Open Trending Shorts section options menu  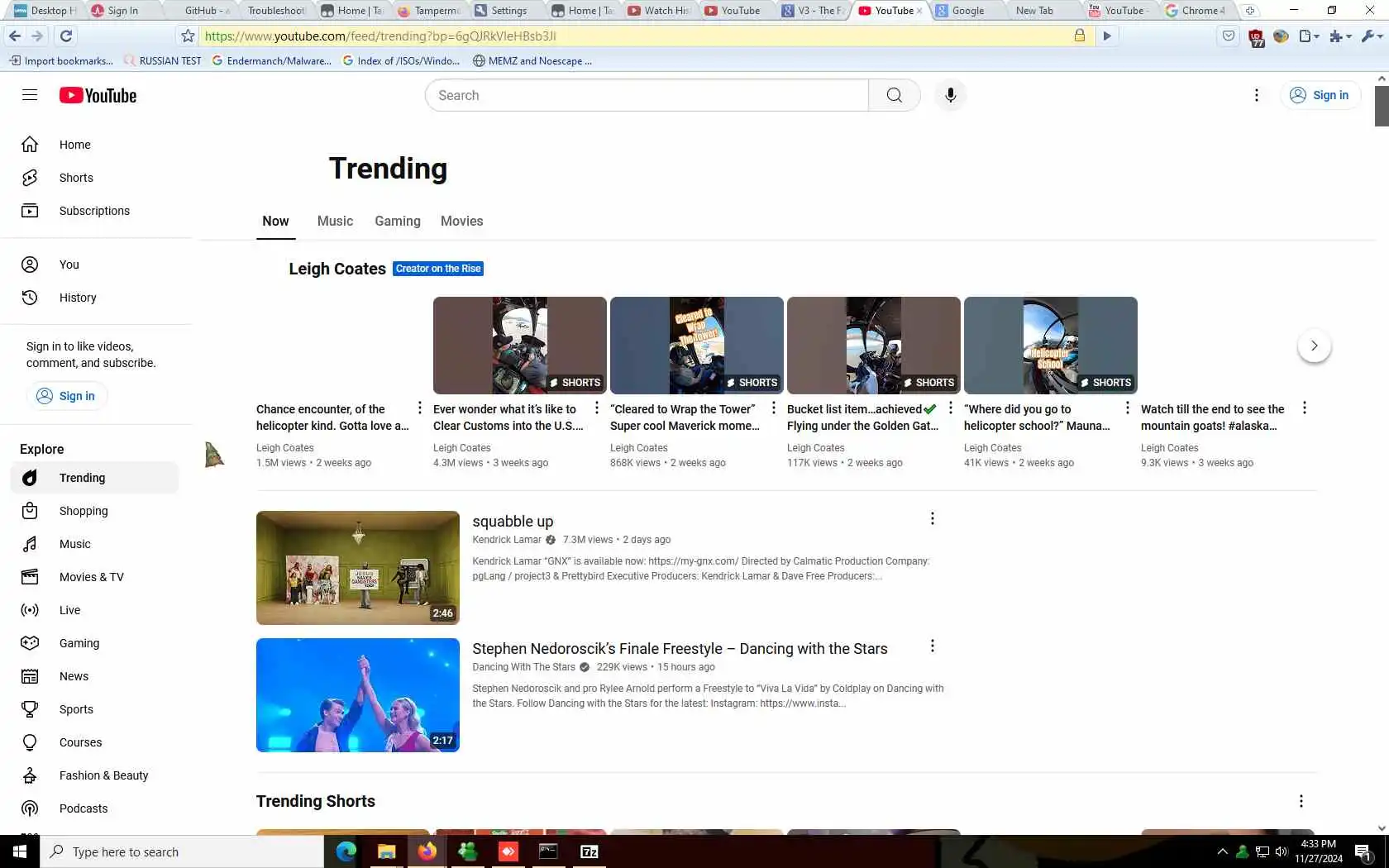1301,801
